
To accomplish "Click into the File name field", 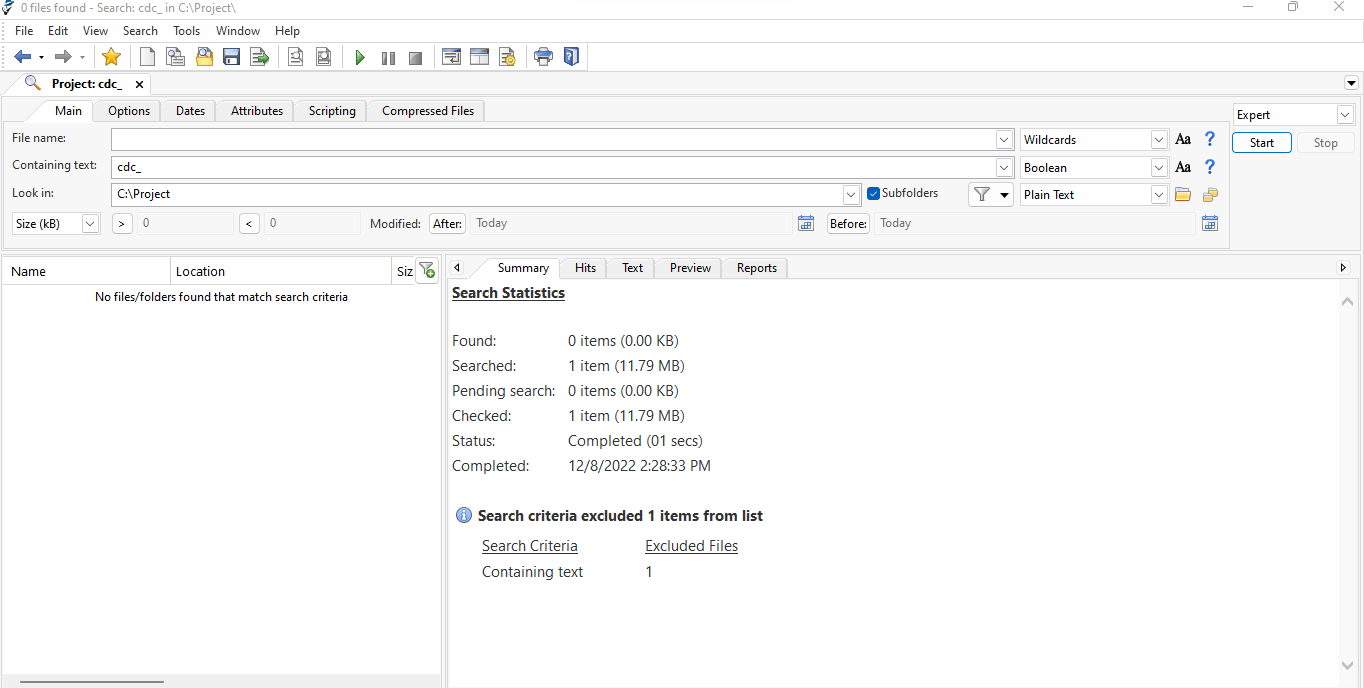I will click(553, 140).
